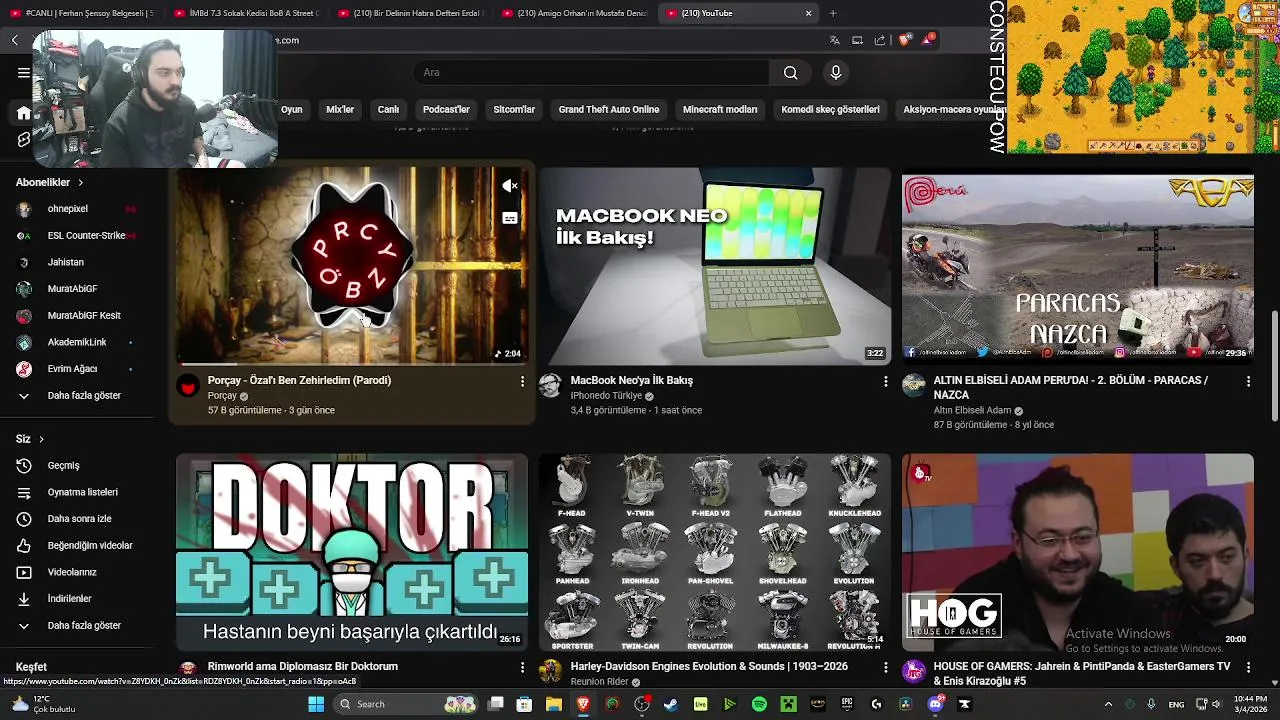This screenshot has width=1280, height=720.
Task: Open the Minecraft taskbar icon
Action: pos(788,704)
